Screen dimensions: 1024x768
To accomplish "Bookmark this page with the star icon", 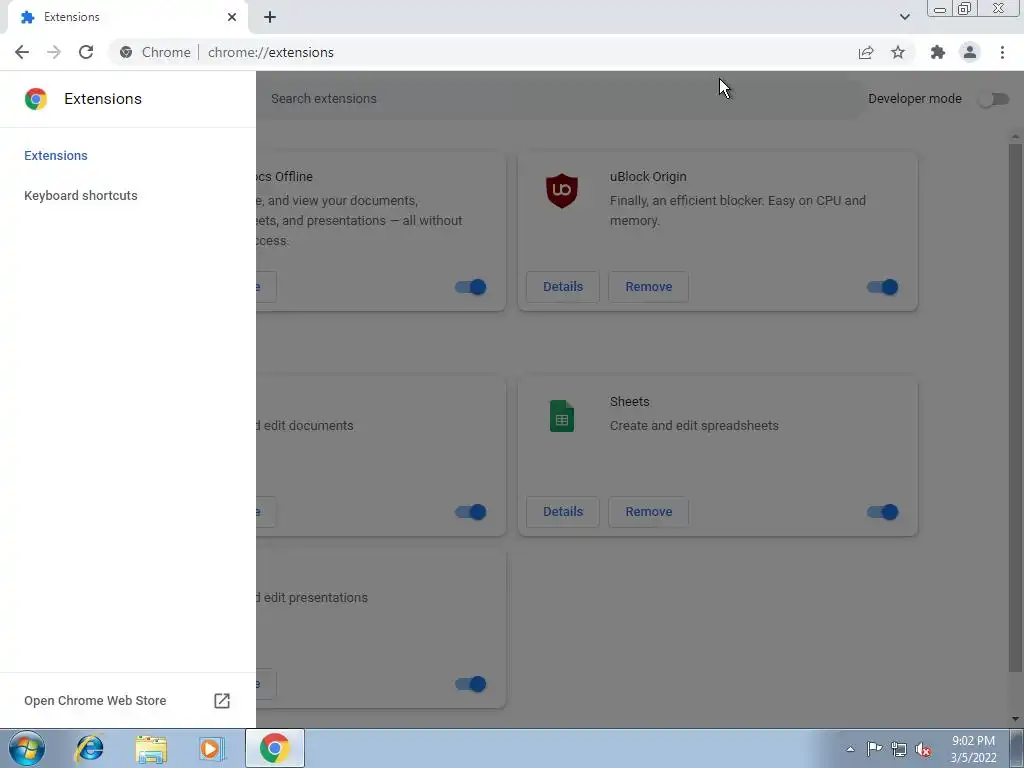I will coord(898,52).
